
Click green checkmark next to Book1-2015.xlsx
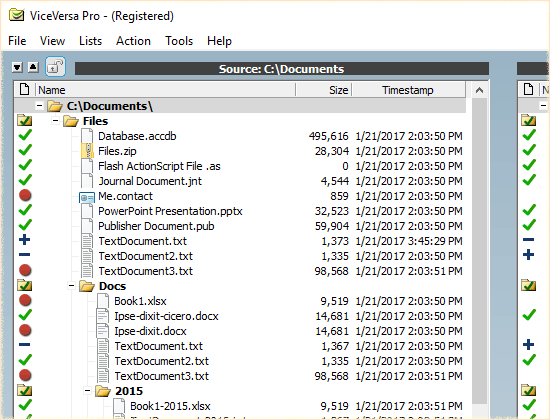coord(25,405)
